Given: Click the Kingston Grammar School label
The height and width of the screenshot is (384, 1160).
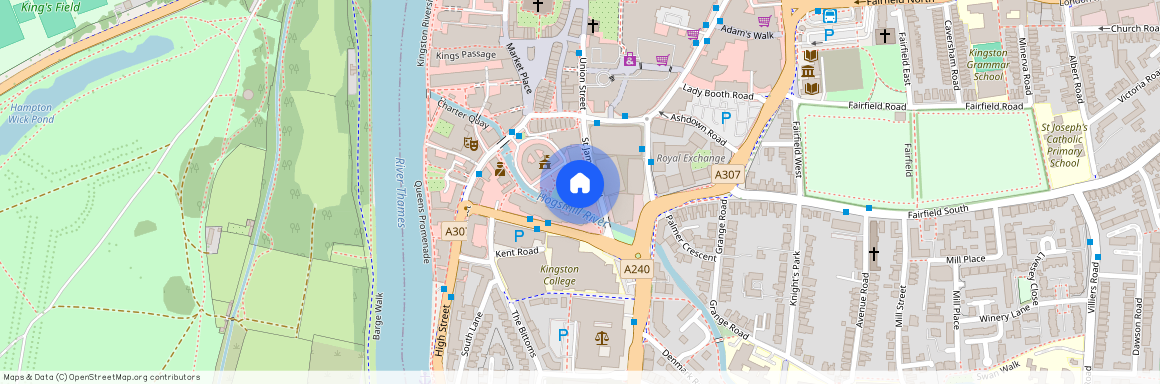Looking at the screenshot, I should pos(989,64).
